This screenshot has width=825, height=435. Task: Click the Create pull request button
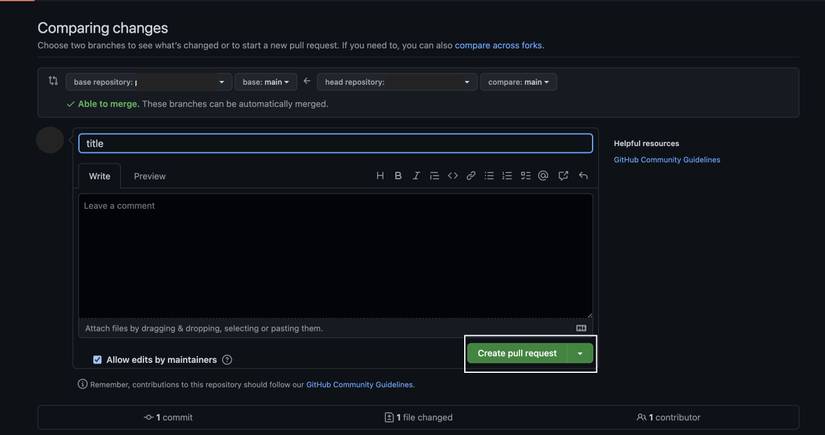(517, 353)
